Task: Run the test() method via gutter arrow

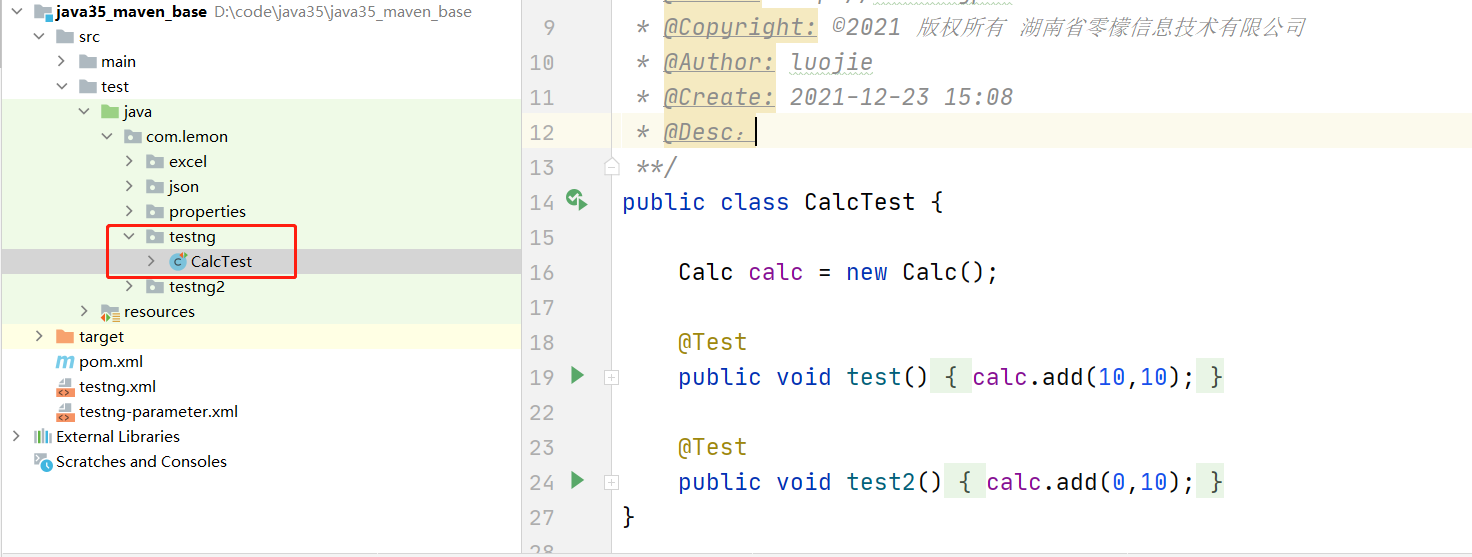Action: [577, 376]
